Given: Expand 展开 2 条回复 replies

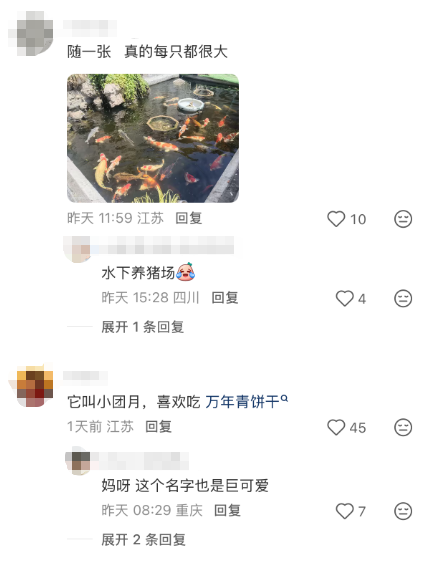Looking at the screenshot, I should [143, 539].
